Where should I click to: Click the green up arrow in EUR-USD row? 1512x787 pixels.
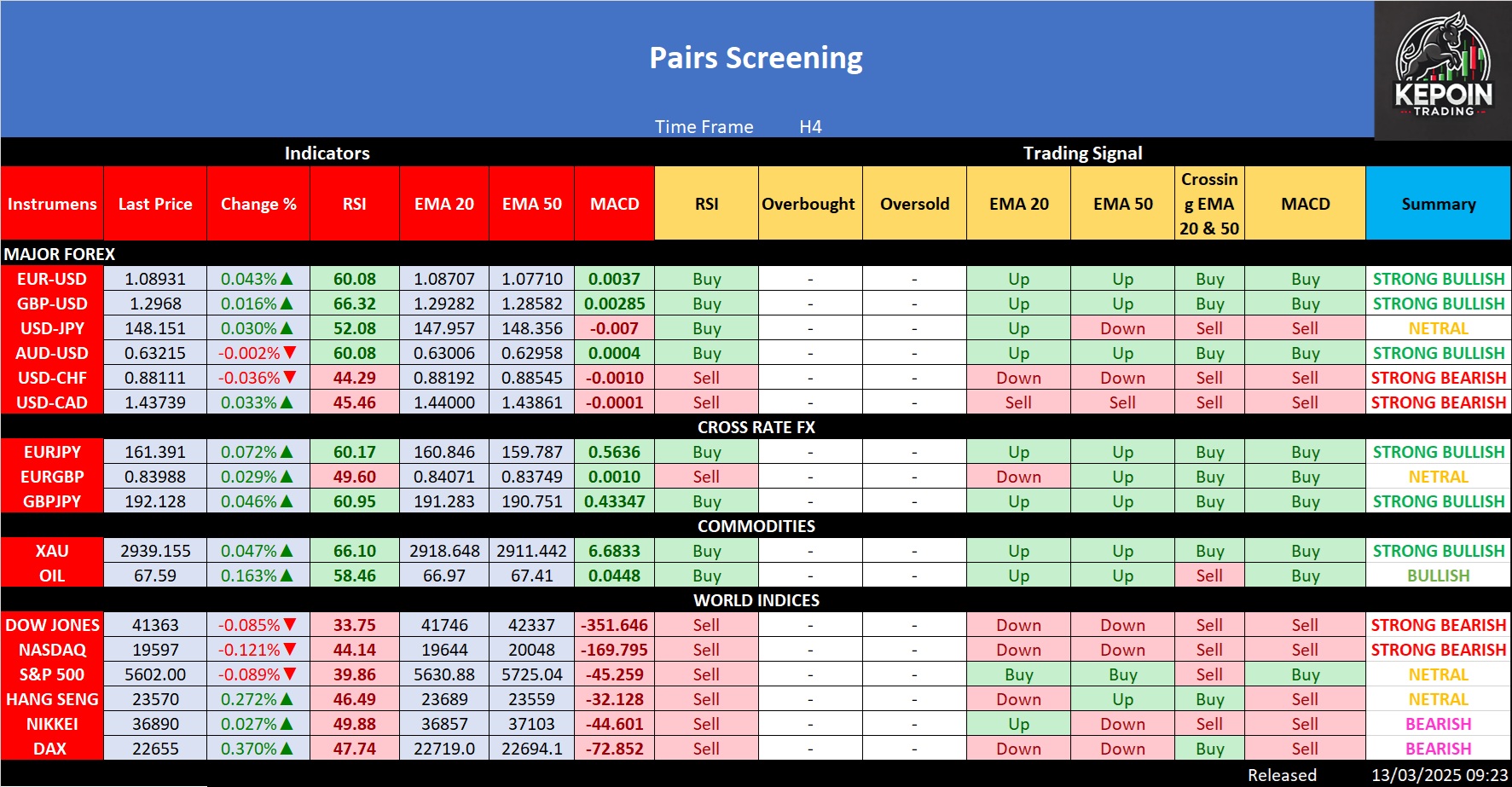[x=287, y=279]
